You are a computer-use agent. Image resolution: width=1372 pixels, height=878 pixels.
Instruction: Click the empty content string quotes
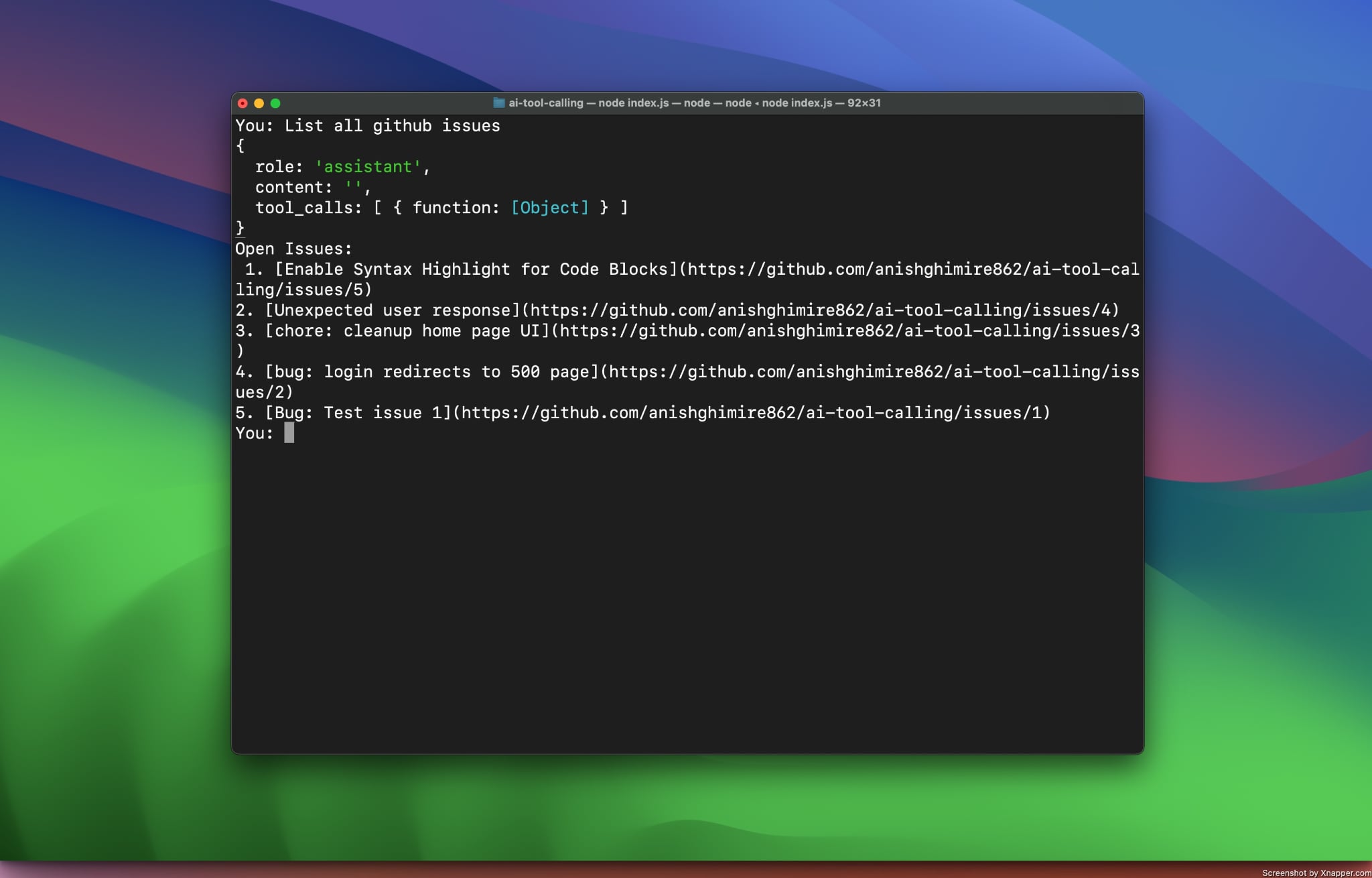tap(354, 188)
